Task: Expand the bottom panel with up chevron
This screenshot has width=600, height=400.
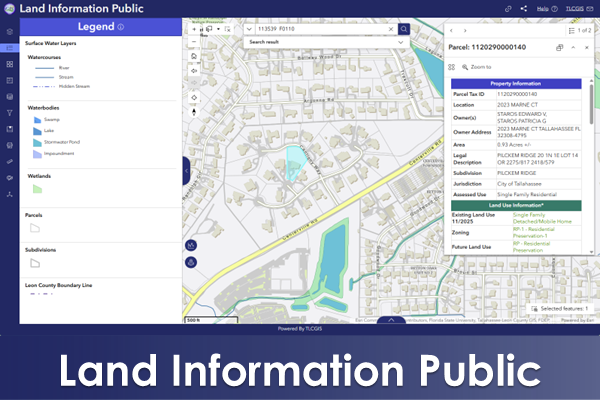Action: click(x=391, y=320)
